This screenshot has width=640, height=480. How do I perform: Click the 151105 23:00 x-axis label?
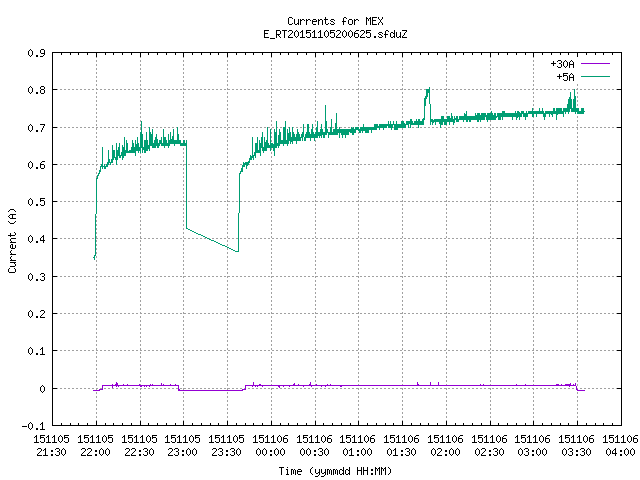[182, 445]
